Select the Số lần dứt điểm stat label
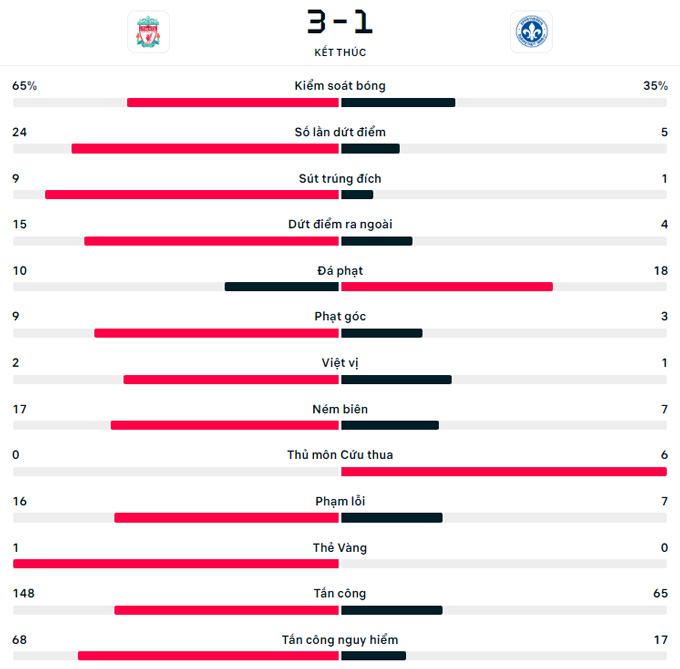The width and height of the screenshot is (680, 669). [x=340, y=132]
